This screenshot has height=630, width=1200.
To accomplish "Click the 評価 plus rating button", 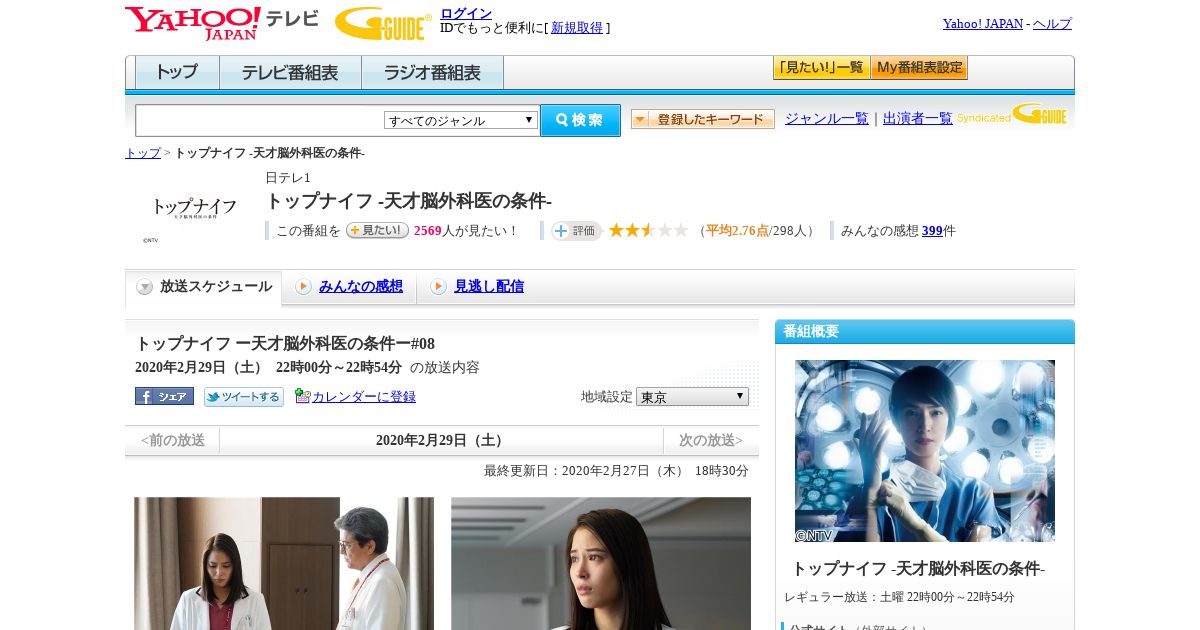I will (576, 231).
